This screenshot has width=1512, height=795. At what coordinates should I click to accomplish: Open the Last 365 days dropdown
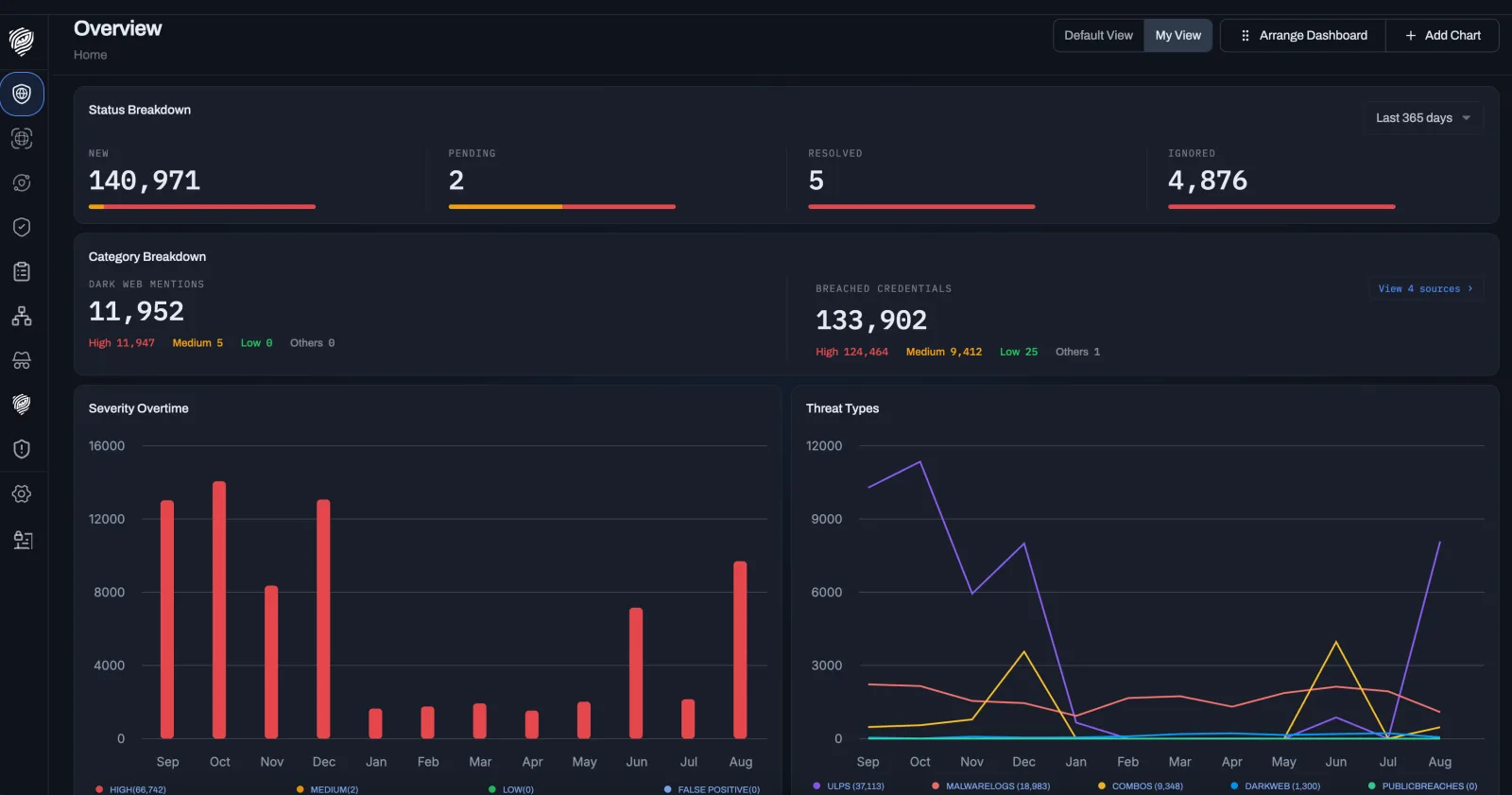(x=1423, y=118)
